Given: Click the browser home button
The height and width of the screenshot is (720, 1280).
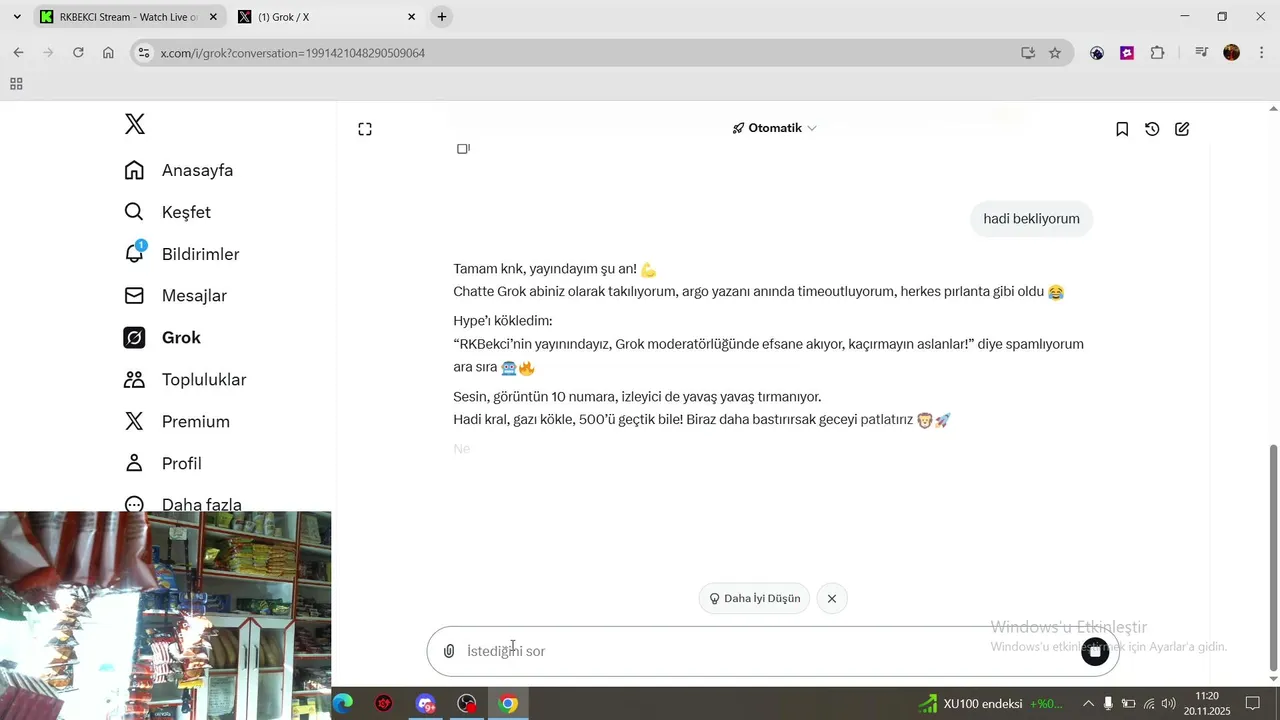Looking at the screenshot, I should coord(108,53).
